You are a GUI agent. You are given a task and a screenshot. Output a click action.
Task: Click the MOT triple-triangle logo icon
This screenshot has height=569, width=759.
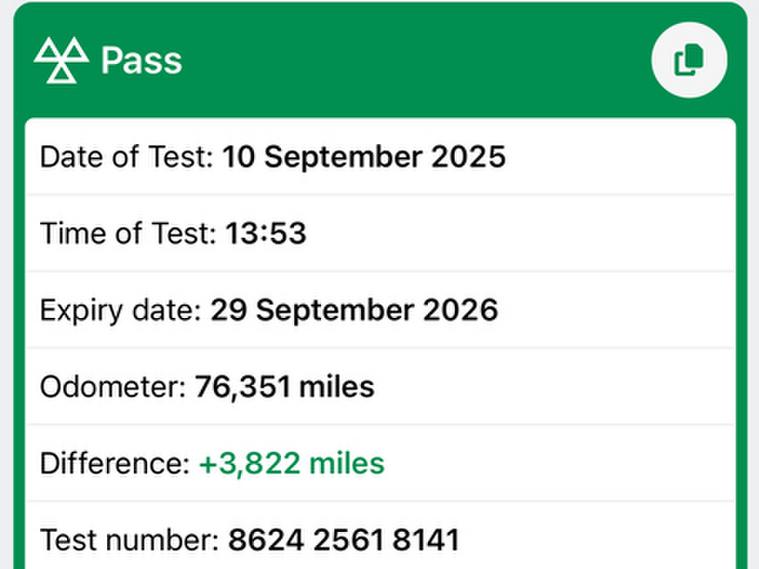click(x=61, y=60)
